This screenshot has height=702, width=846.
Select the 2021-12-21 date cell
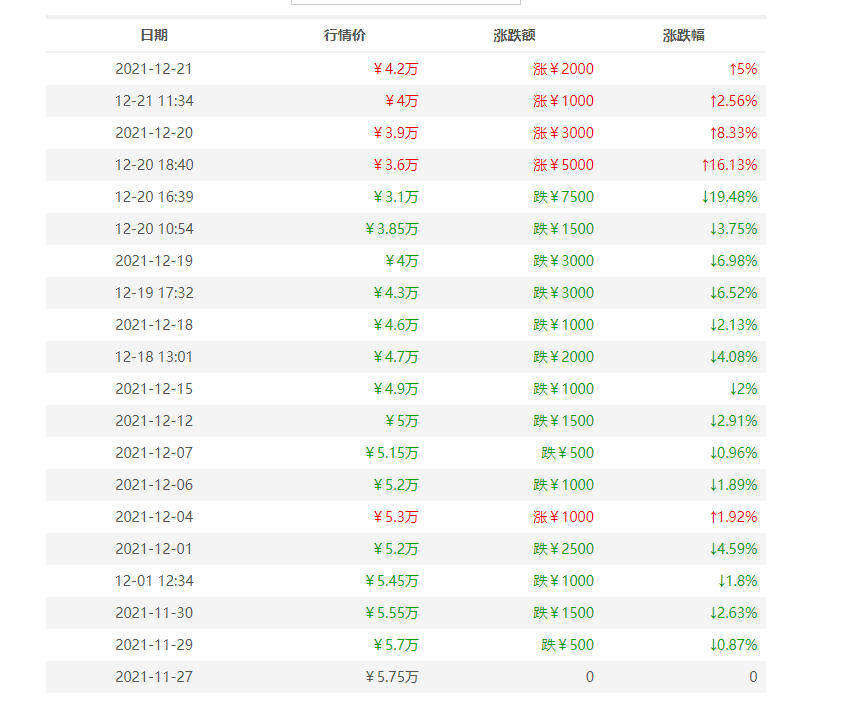tap(154, 69)
